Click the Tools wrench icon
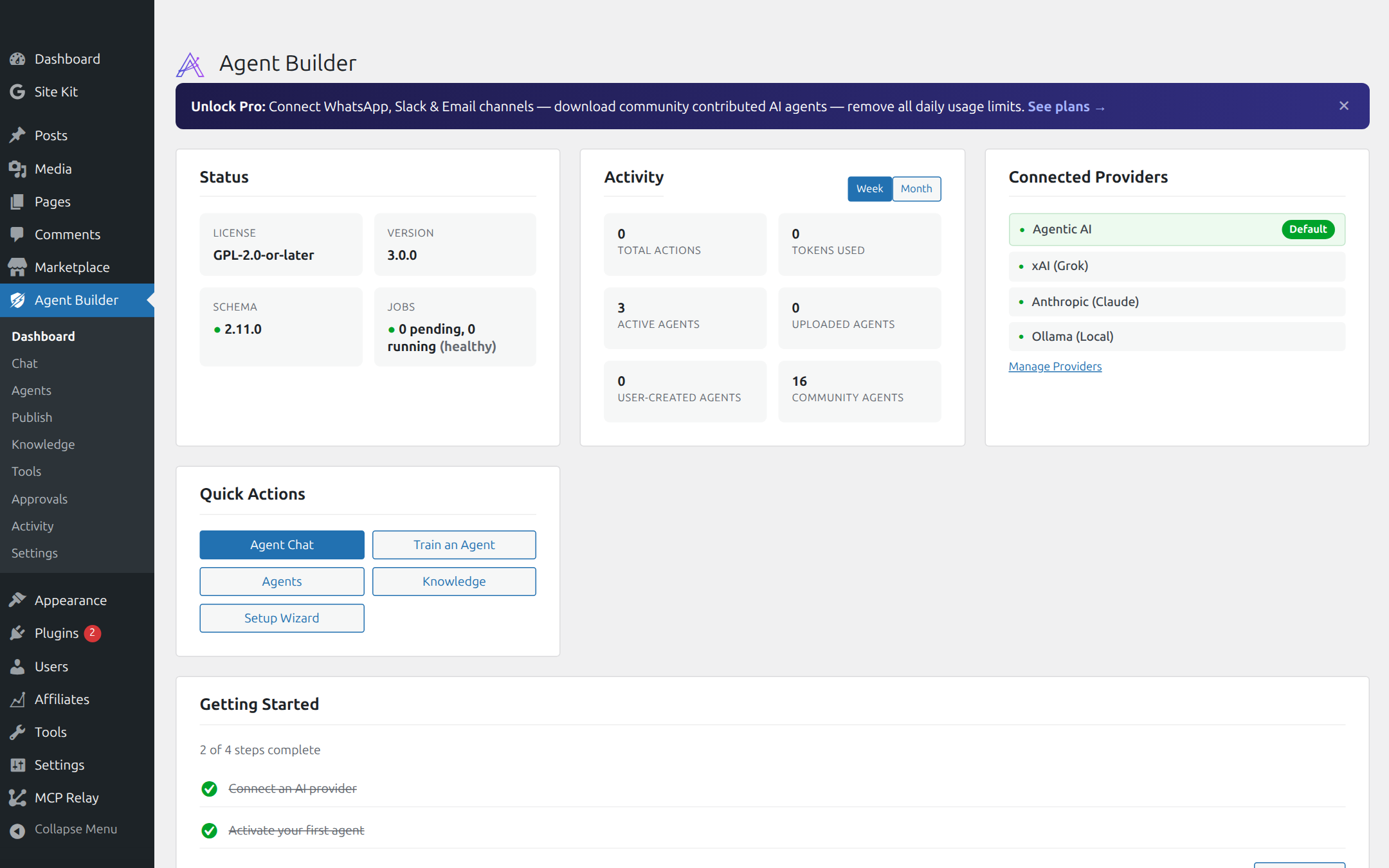Viewport: 1389px width, 868px height. [17, 732]
